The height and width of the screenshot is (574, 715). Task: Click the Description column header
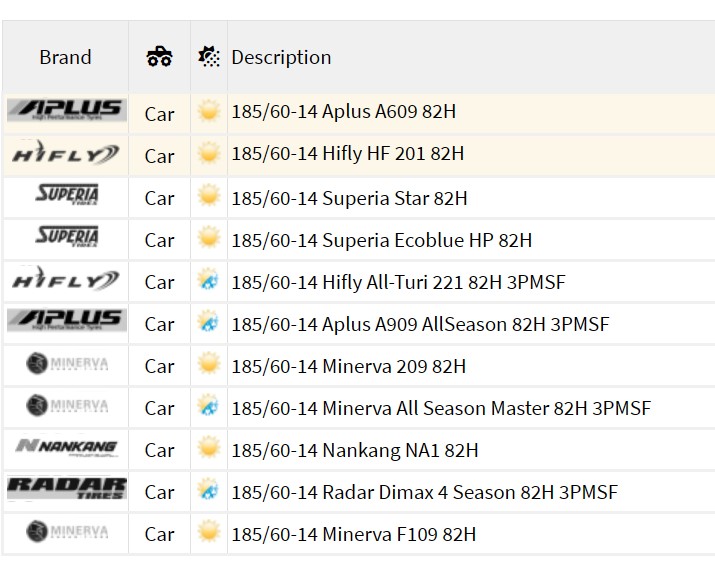[x=281, y=57]
